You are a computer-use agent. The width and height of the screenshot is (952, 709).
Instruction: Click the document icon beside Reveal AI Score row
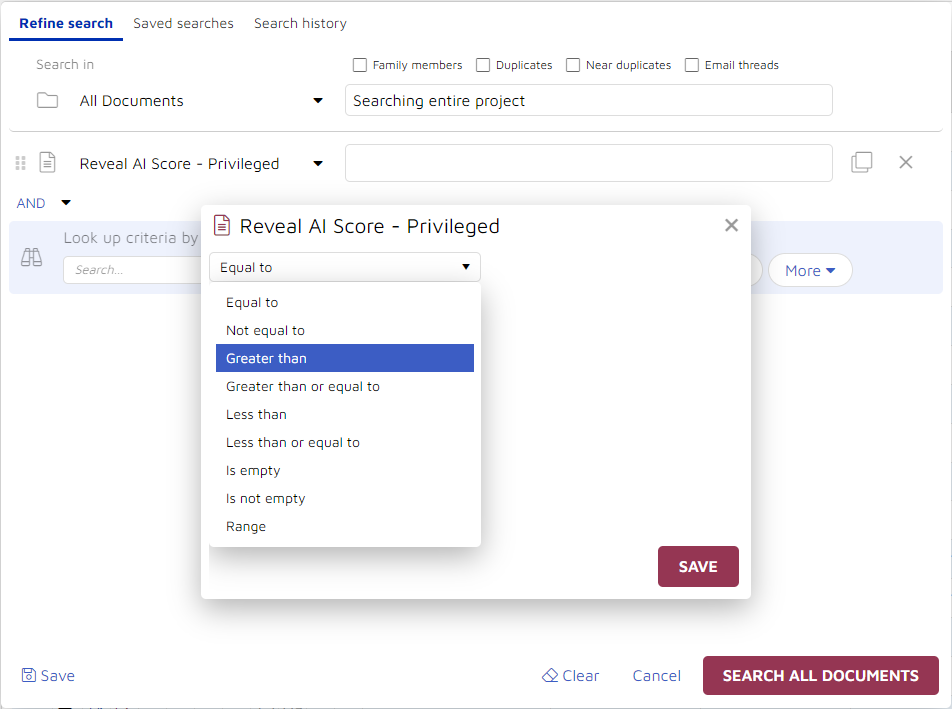[x=47, y=163]
